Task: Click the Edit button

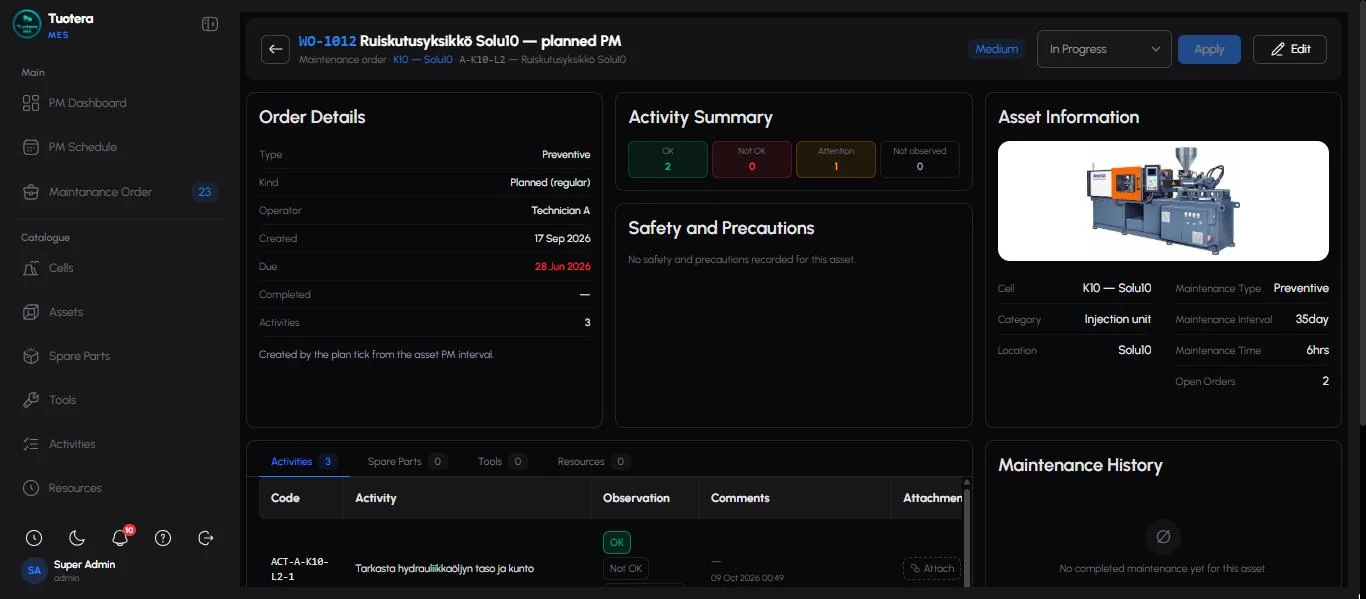Action: tap(1290, 49)
